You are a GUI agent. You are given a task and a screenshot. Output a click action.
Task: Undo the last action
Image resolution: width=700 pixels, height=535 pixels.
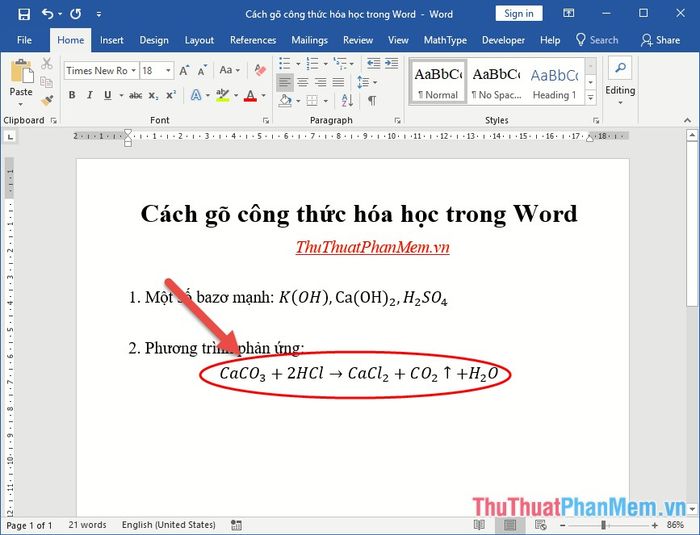[48, 14]
